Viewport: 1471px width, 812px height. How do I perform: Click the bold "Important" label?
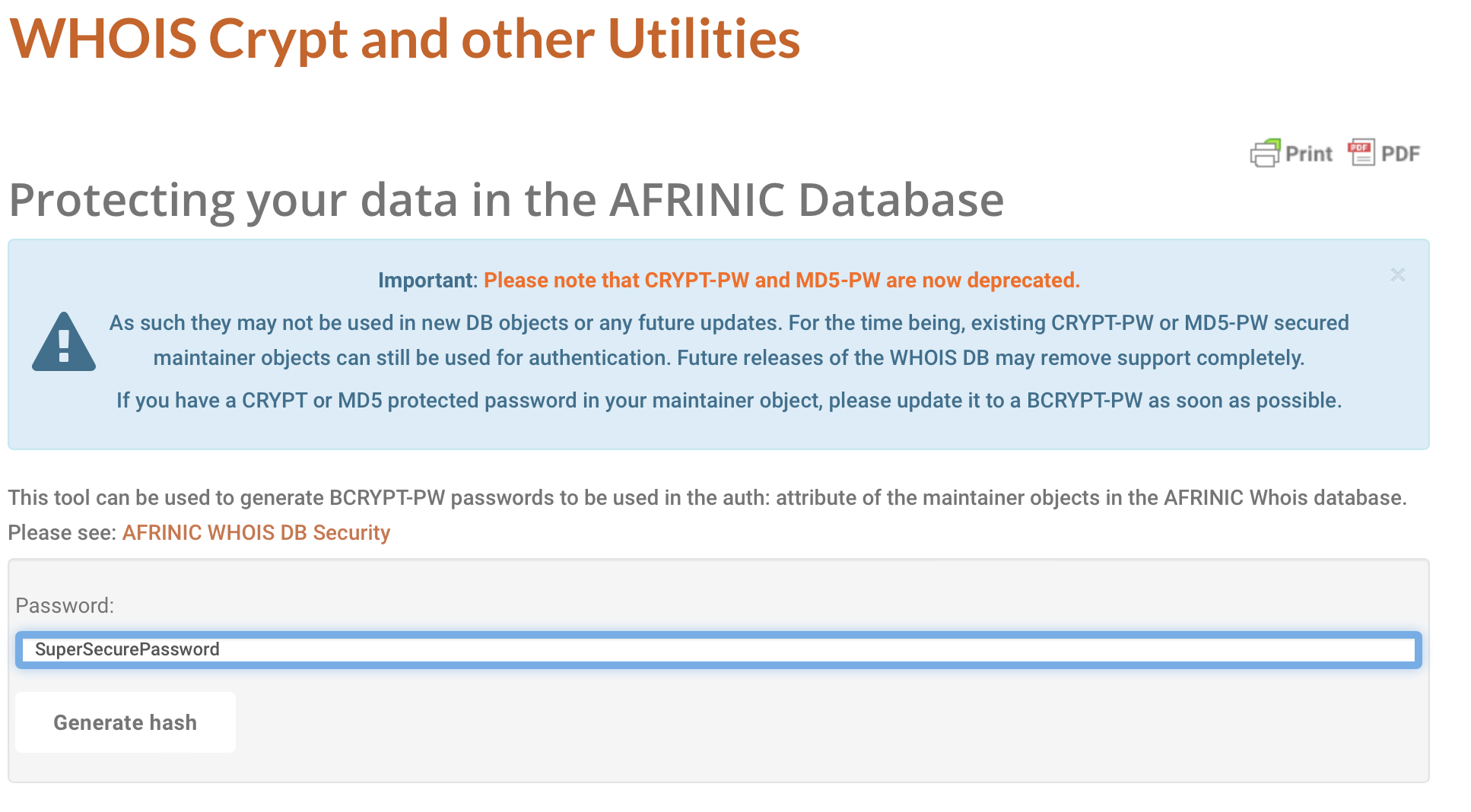426,281
